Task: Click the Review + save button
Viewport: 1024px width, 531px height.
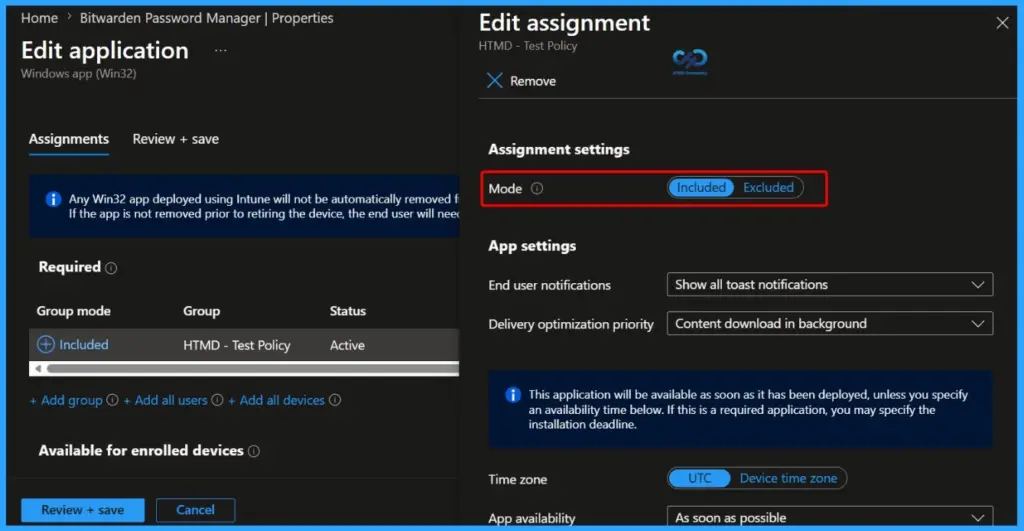Action: pos(82,510)
